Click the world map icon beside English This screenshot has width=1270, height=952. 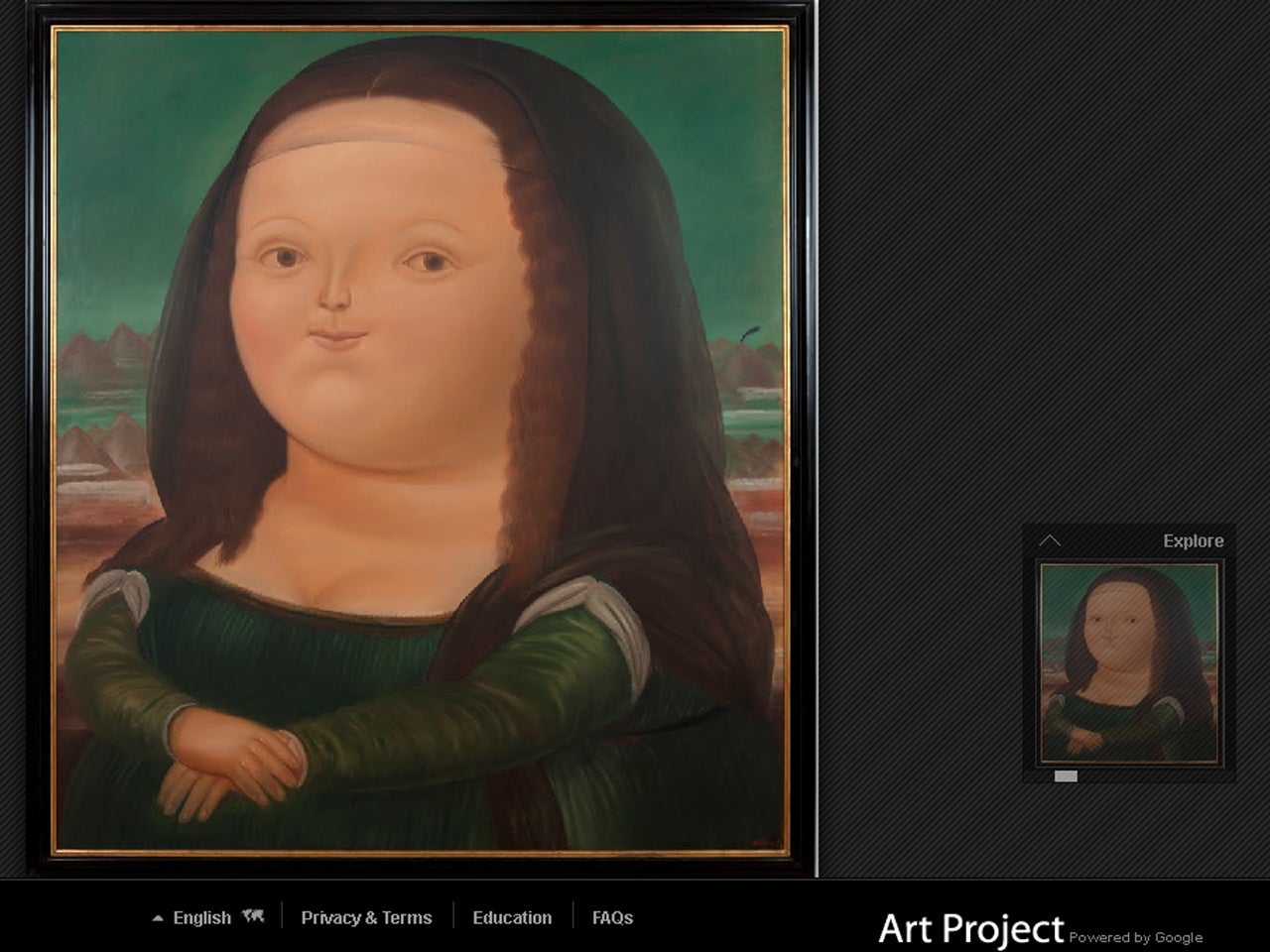(253, 916)
